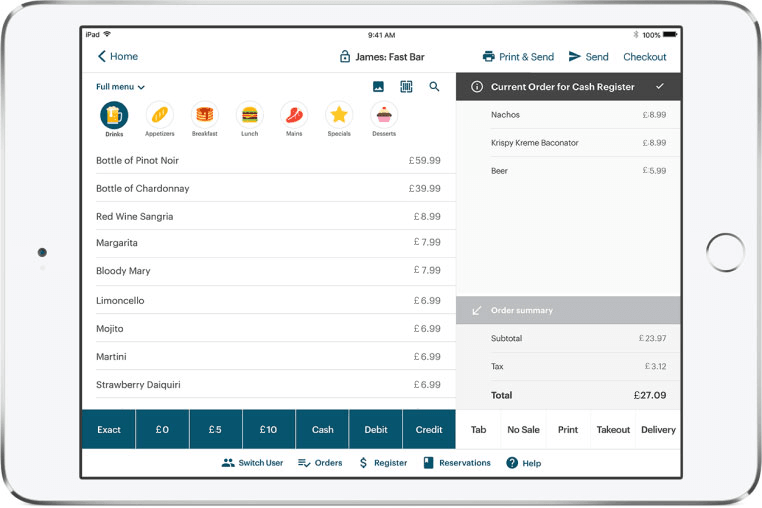Pay with Credit
The width and height of the screenshot is (762, 508).
[x=429, y=429]
